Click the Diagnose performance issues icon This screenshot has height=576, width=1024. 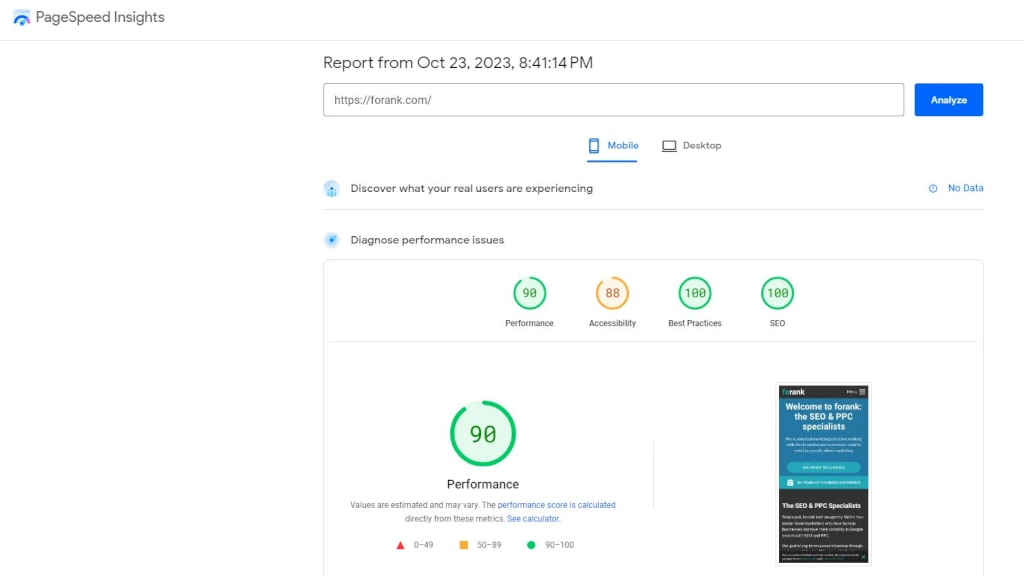coord(332,240)
